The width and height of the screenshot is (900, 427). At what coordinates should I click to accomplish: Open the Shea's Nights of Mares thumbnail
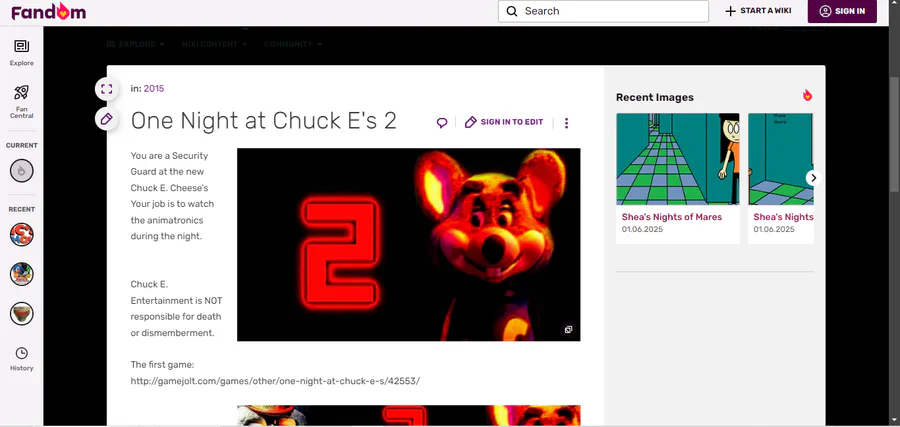(678, 159)
